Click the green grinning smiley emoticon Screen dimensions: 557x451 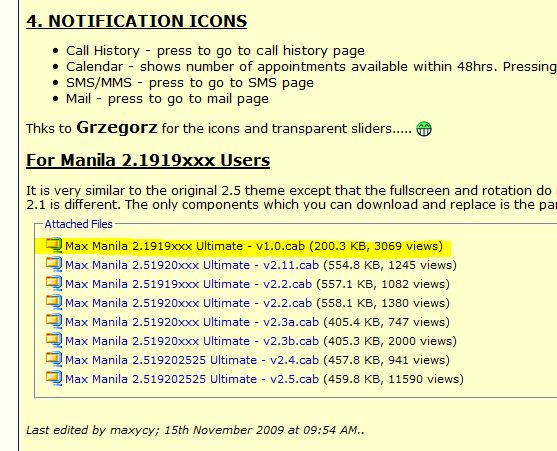[424, 129]
